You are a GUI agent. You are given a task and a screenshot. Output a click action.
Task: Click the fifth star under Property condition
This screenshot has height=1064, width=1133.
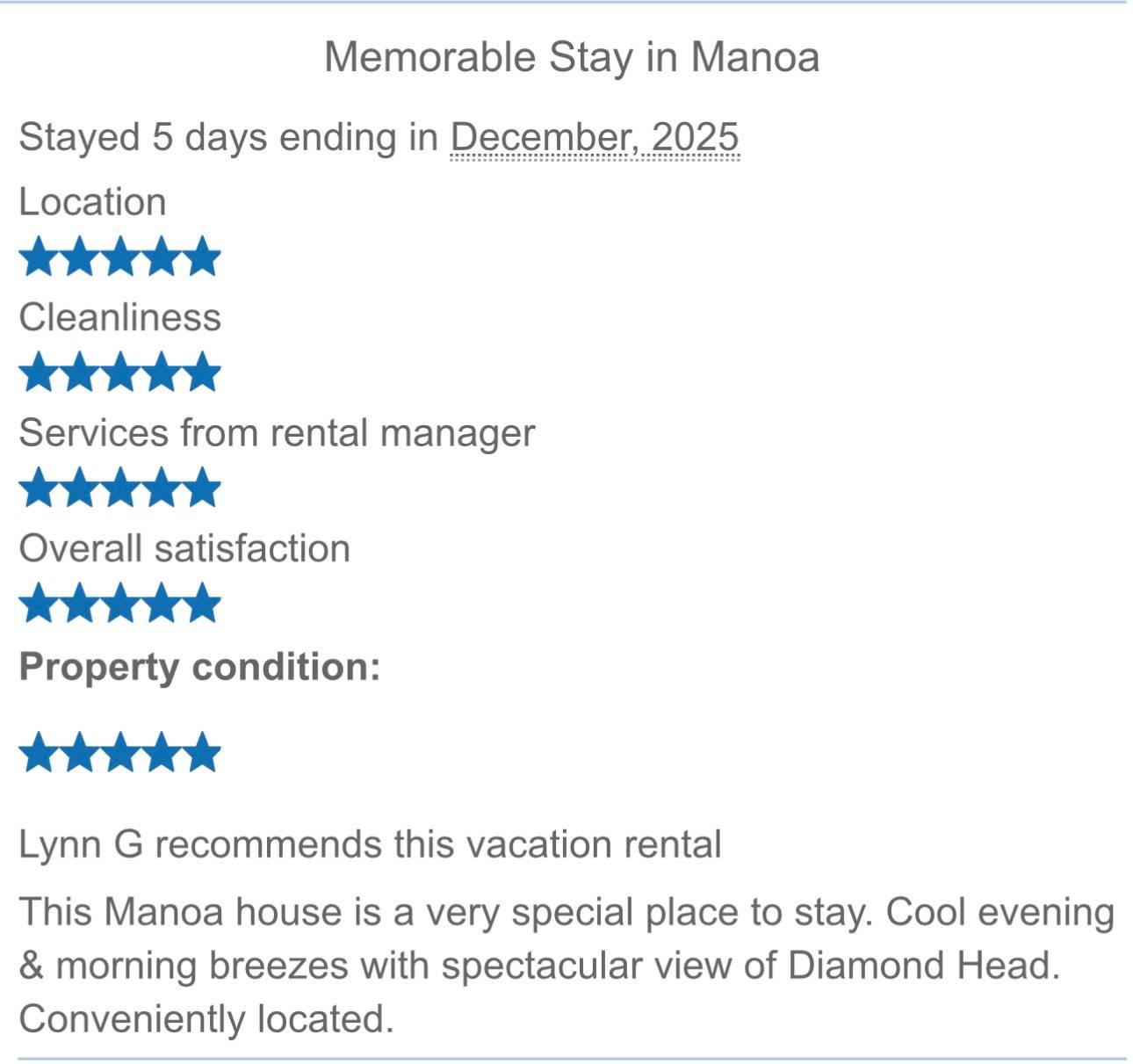pos(203,753)
